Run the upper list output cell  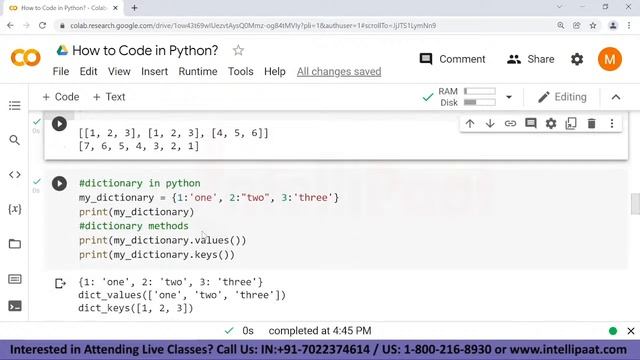point(59,124)
